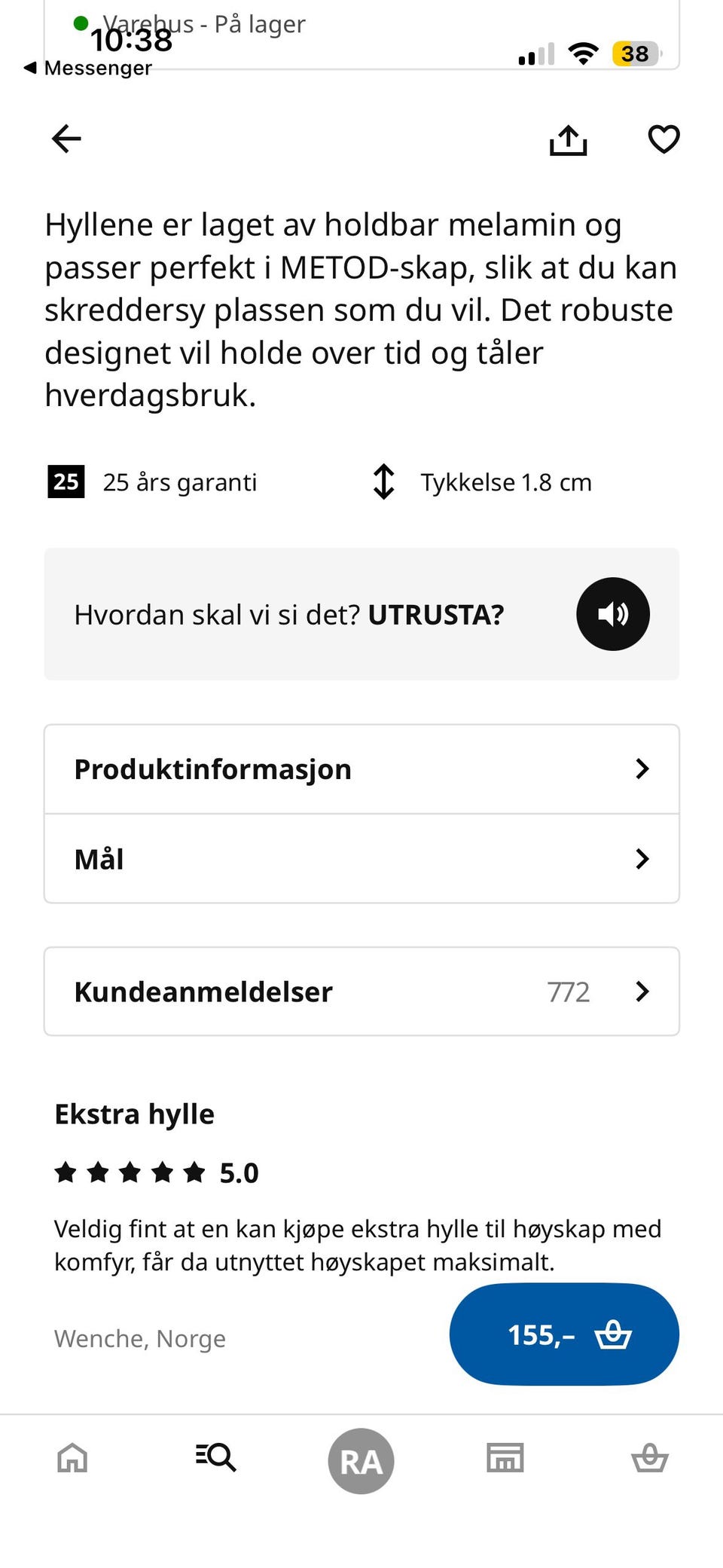
Task: Open the search list tab icon
Action: tap(216, 1457)
